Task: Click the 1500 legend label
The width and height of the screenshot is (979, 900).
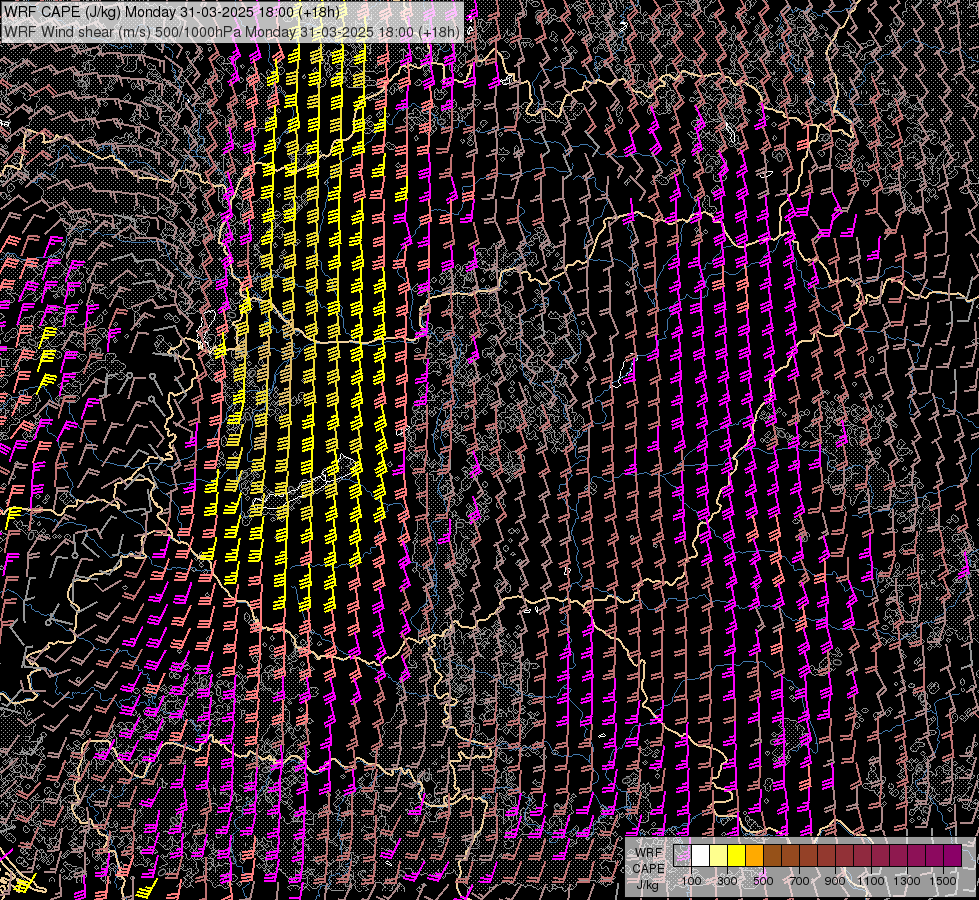Action: (x=943, y=881)
